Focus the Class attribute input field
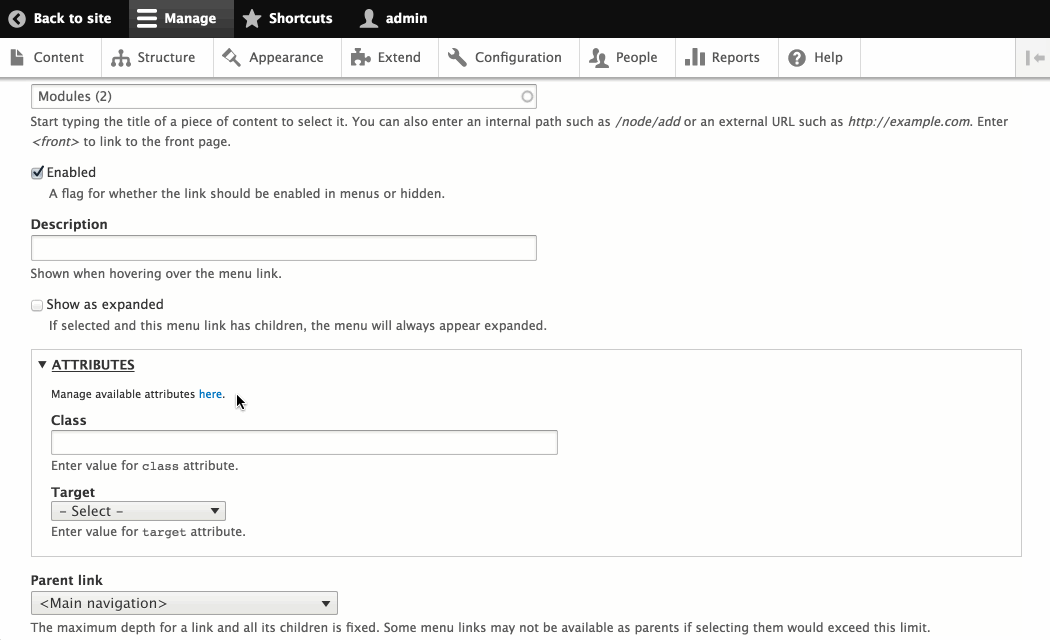Screen dimensions: 1050x640 [304, 443]
